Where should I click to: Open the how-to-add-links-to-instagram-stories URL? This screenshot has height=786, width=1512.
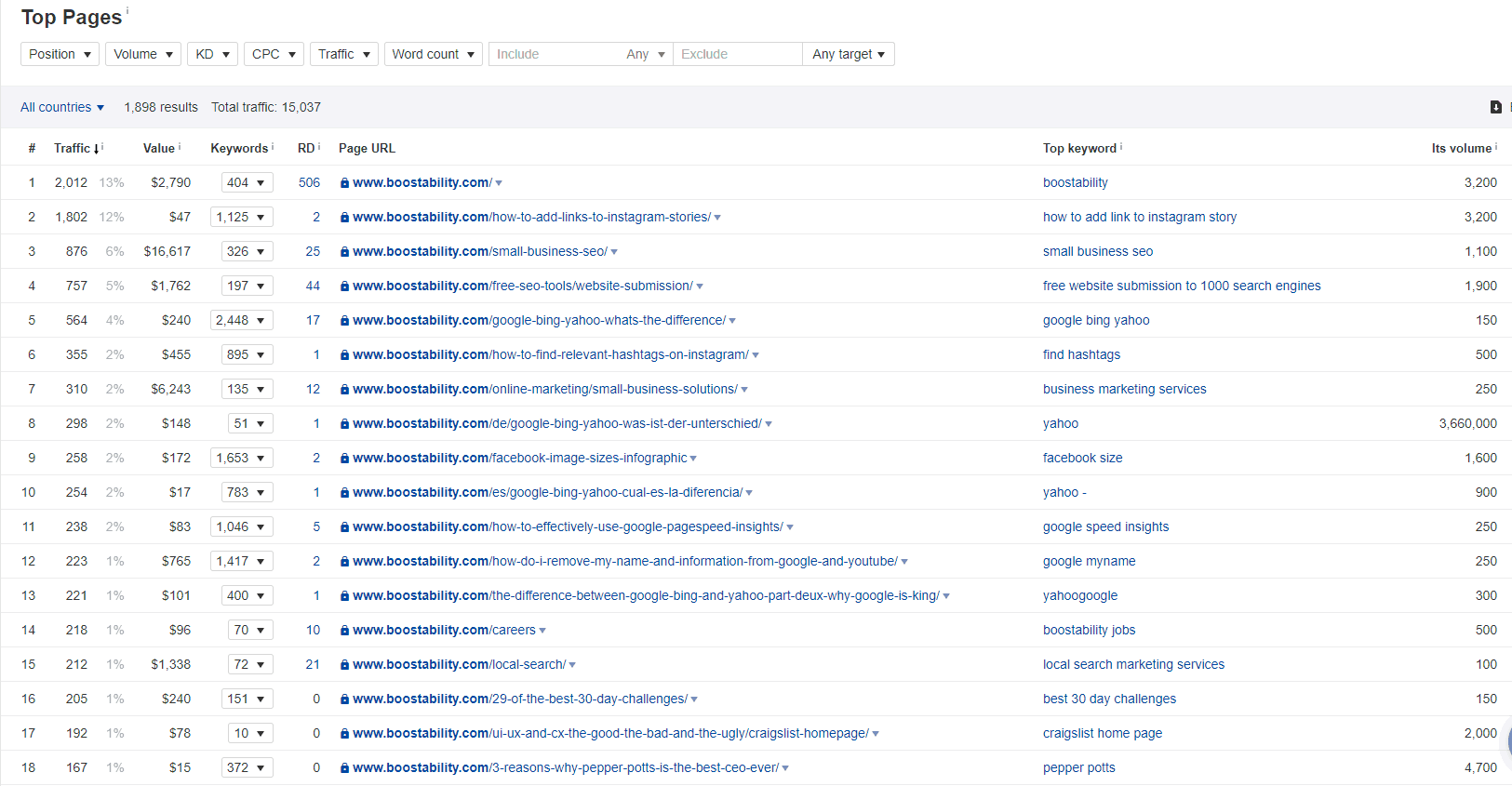pos(531,217)
